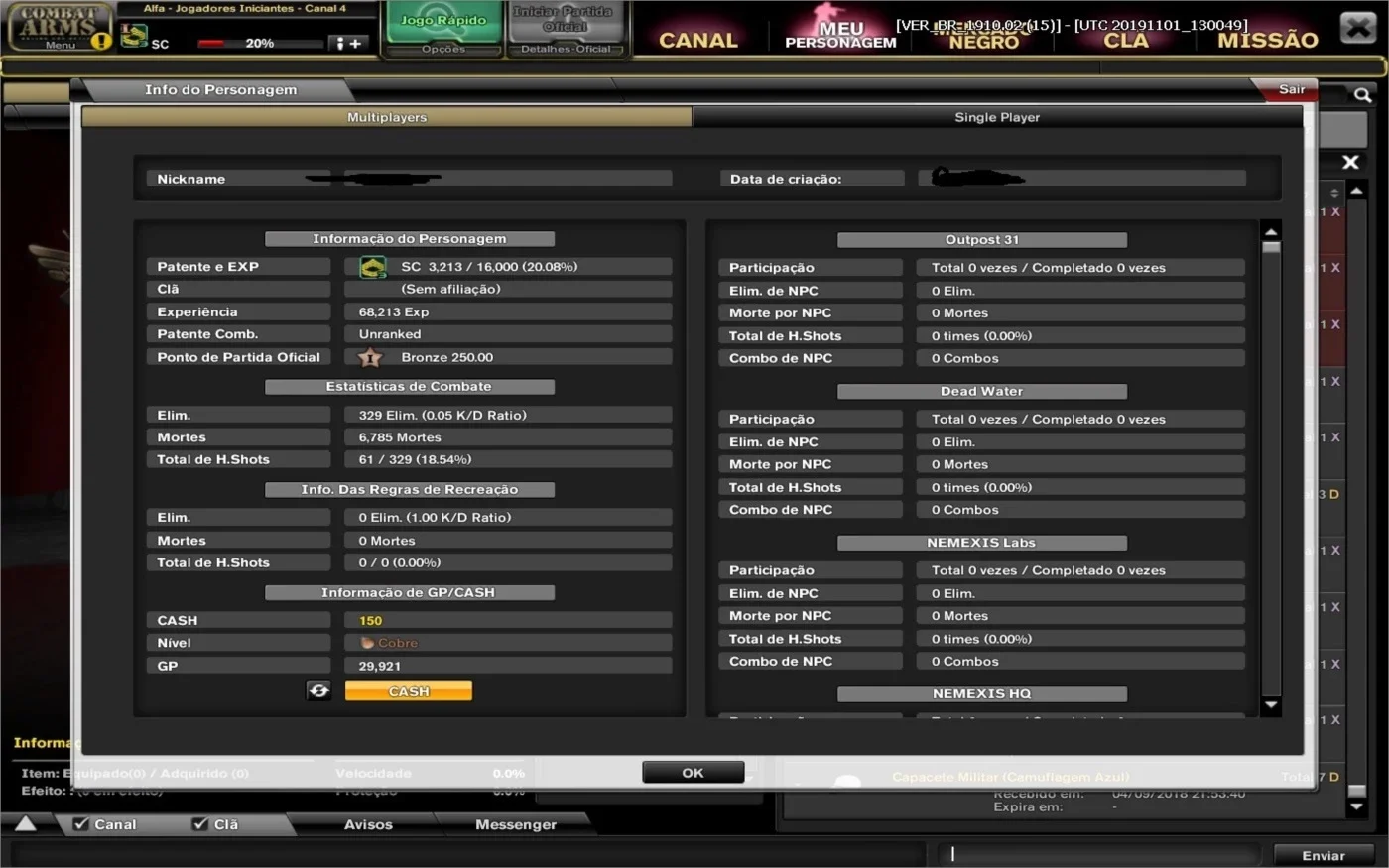Click the add friend person-plus icon
Image resolution: width=1389 pixels, height=868 pixels.
(349, 43)
